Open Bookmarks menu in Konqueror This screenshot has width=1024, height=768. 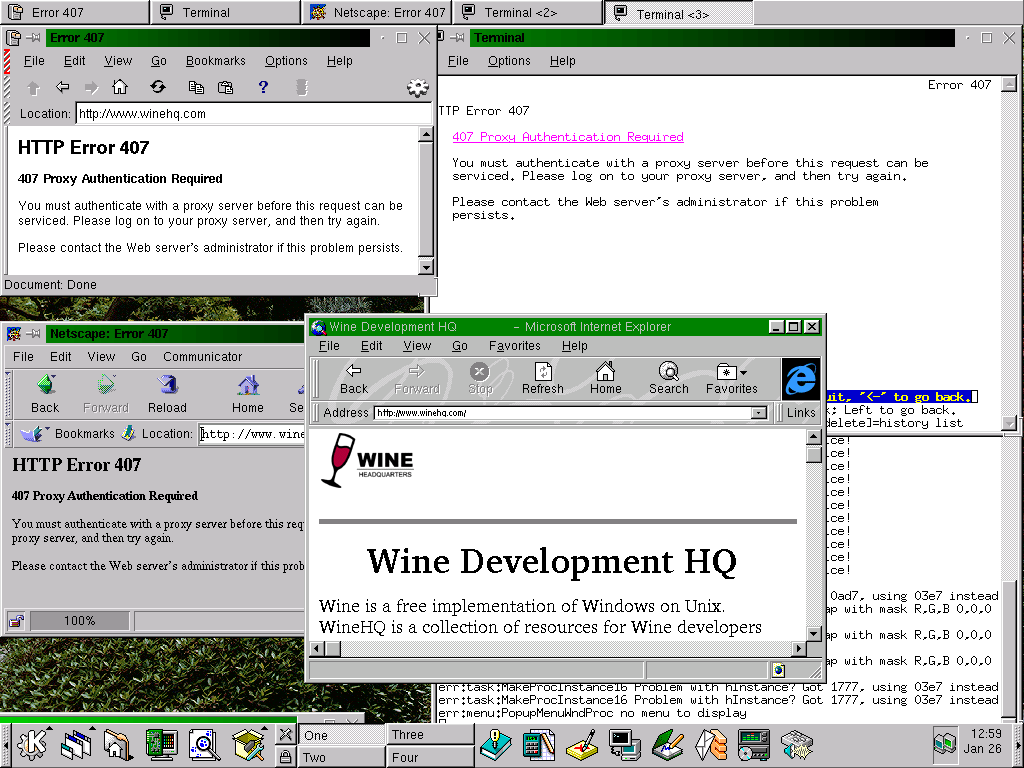tap(216, 61)
